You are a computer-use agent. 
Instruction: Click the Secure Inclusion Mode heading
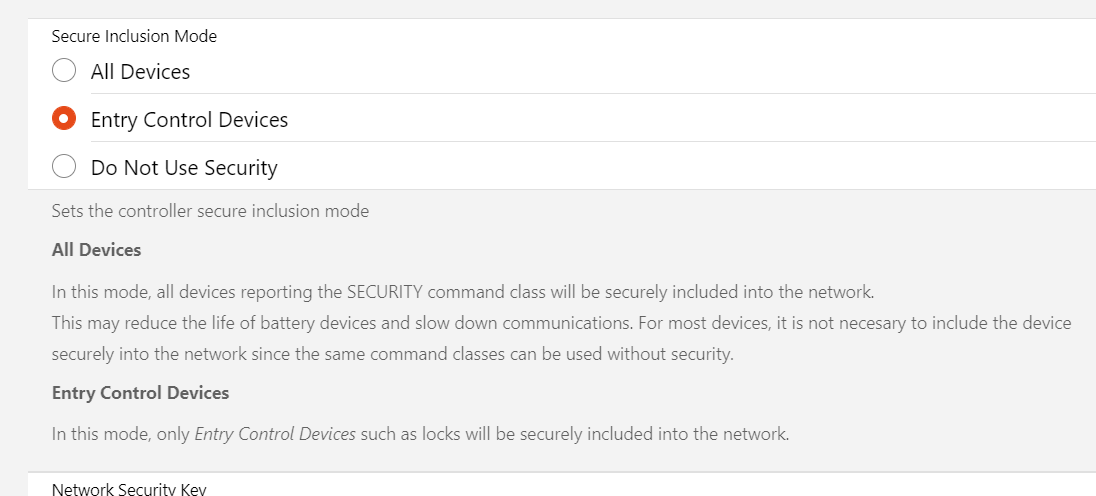(134, 37)
